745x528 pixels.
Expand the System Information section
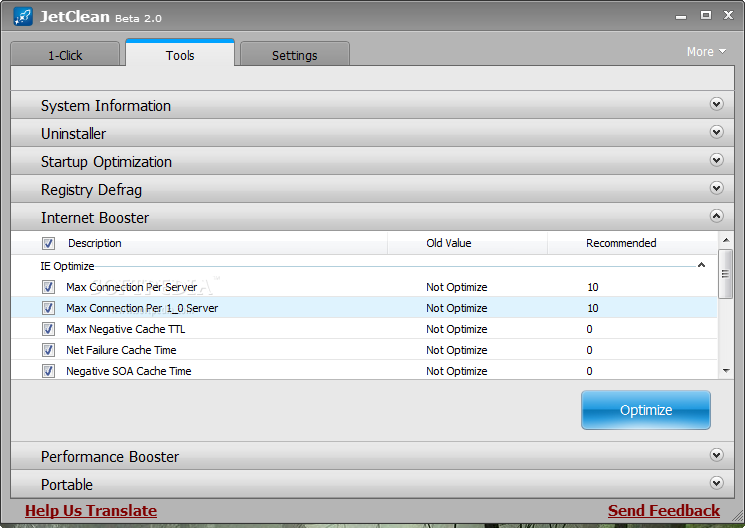pyautogui.click(x=716, y=104)
